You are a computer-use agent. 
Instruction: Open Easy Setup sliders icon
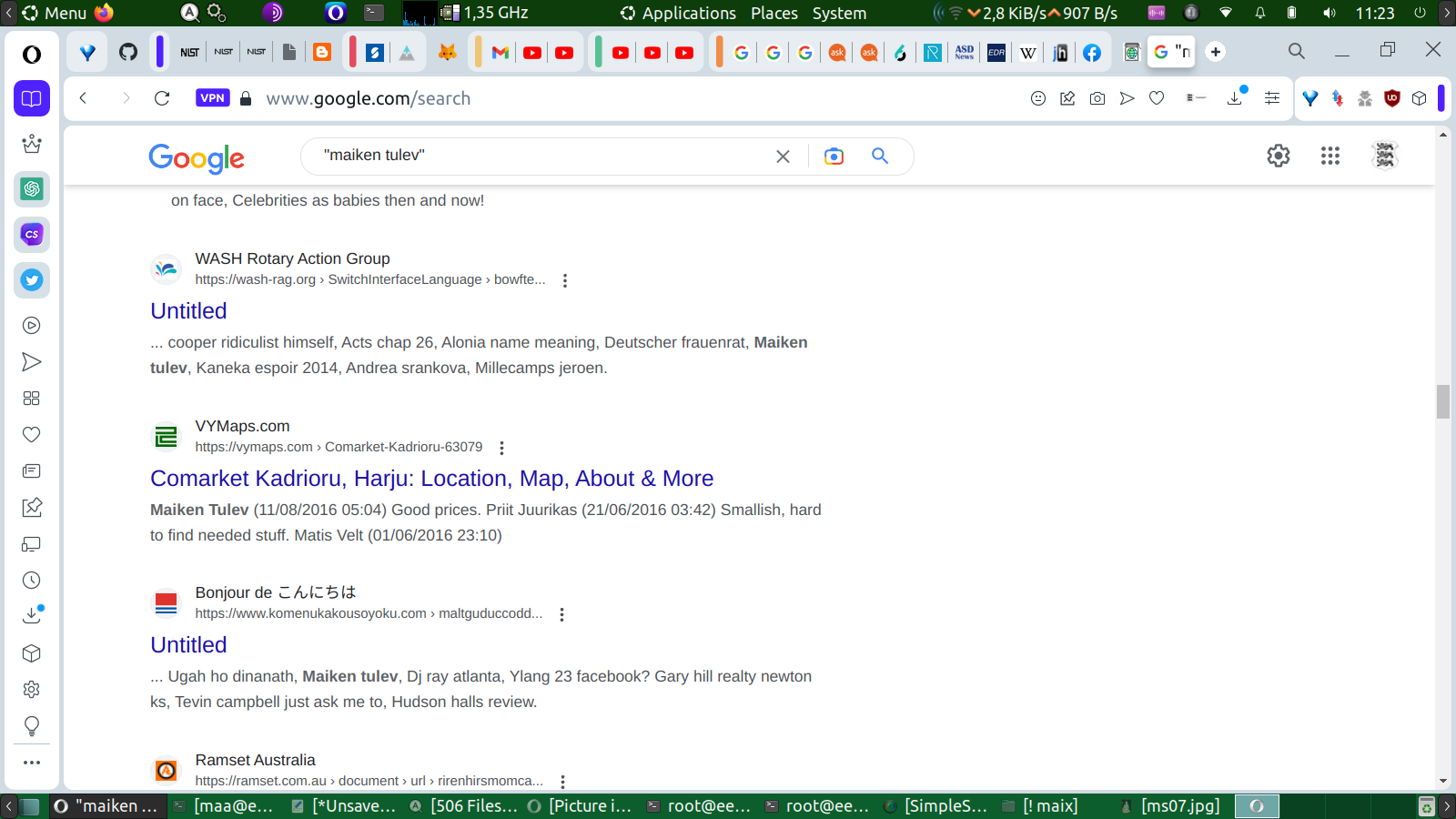1272,98
